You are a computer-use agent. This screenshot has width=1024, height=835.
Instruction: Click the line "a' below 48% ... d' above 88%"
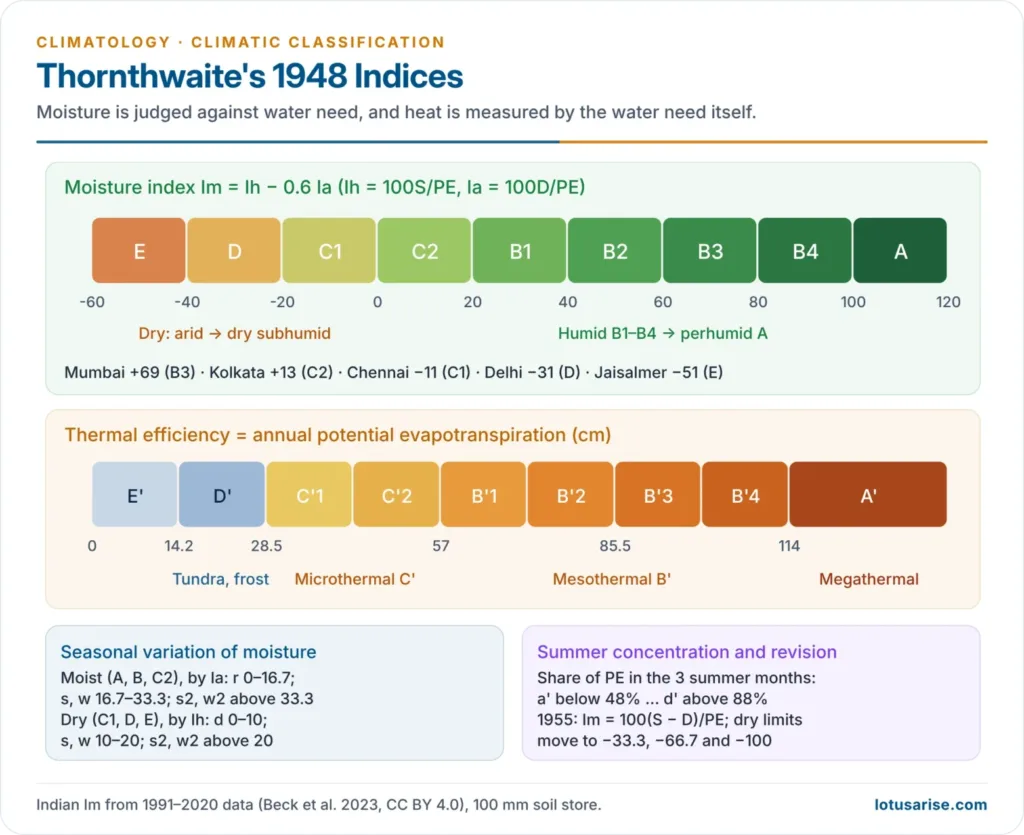coord(652,699)
